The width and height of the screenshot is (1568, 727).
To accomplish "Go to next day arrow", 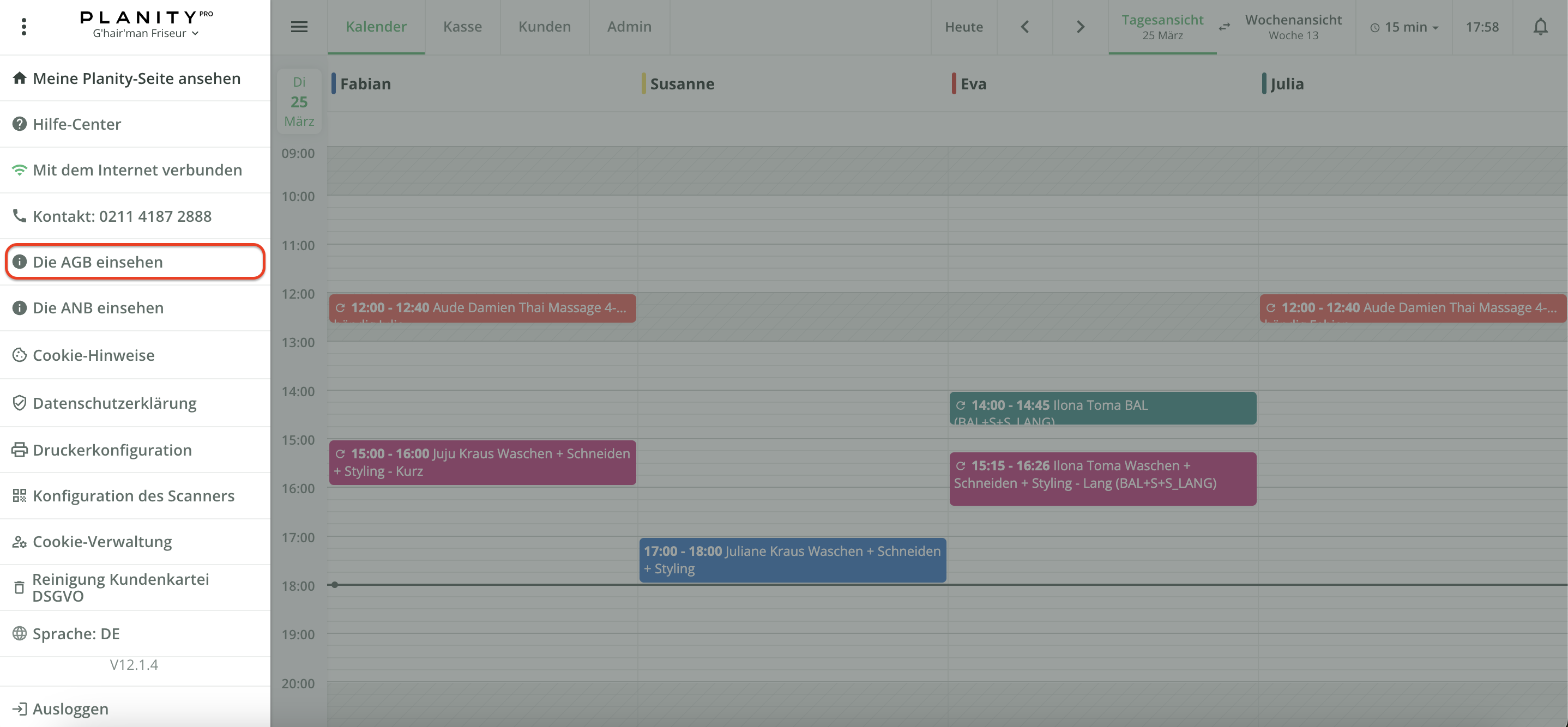I will [1080, 27].
